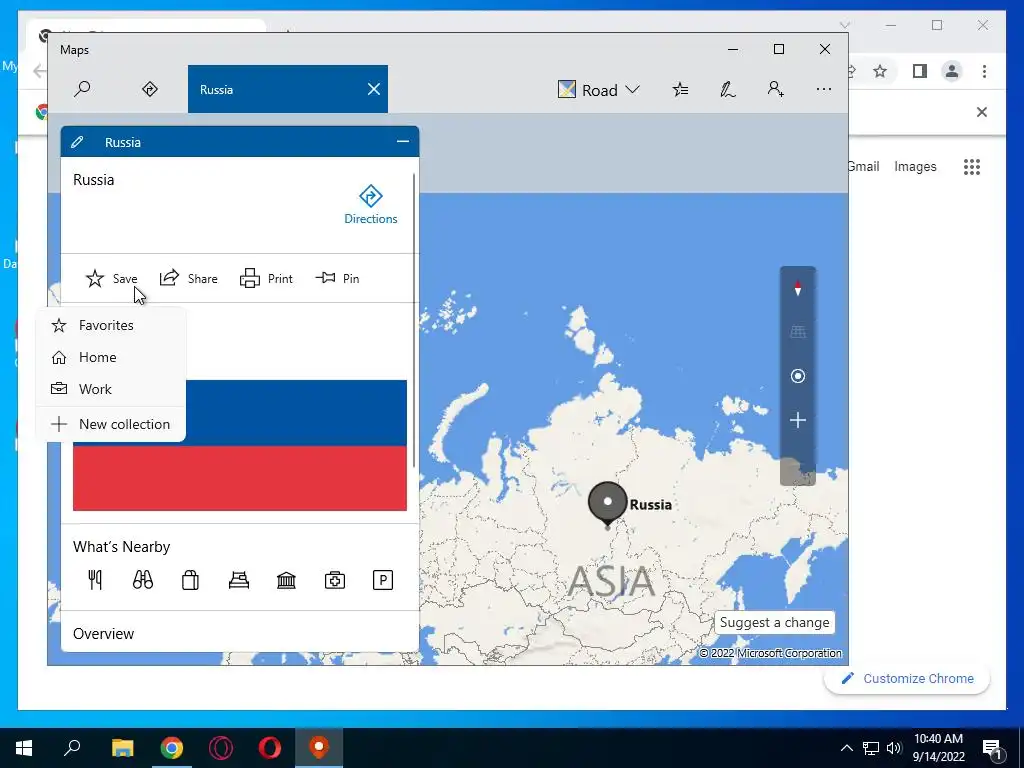
Task: Close the Russia tab in Maps
Action: (x=374, y=89)
